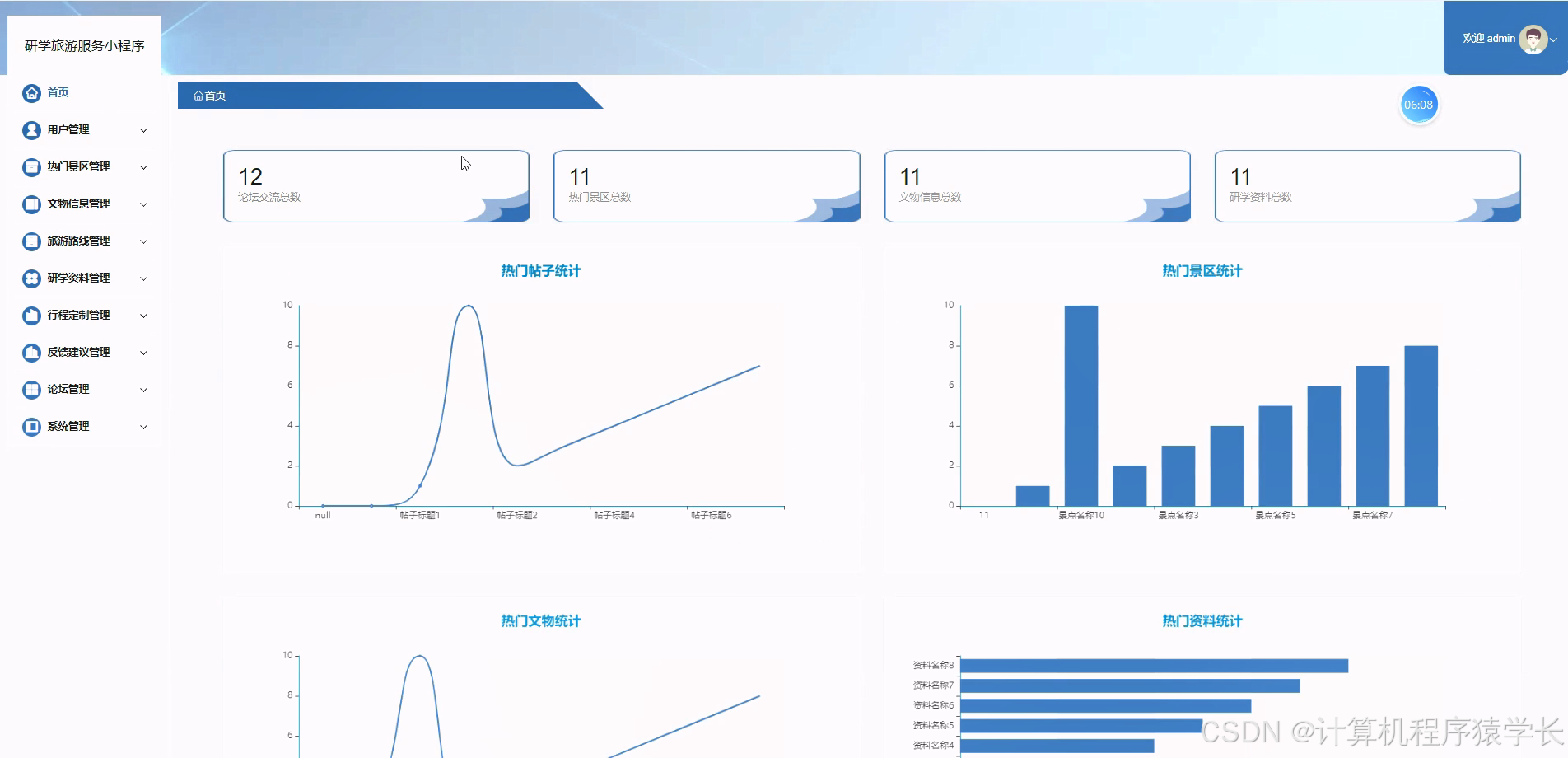Expand the 旅游路线管理 chevron

click(143, 241)
